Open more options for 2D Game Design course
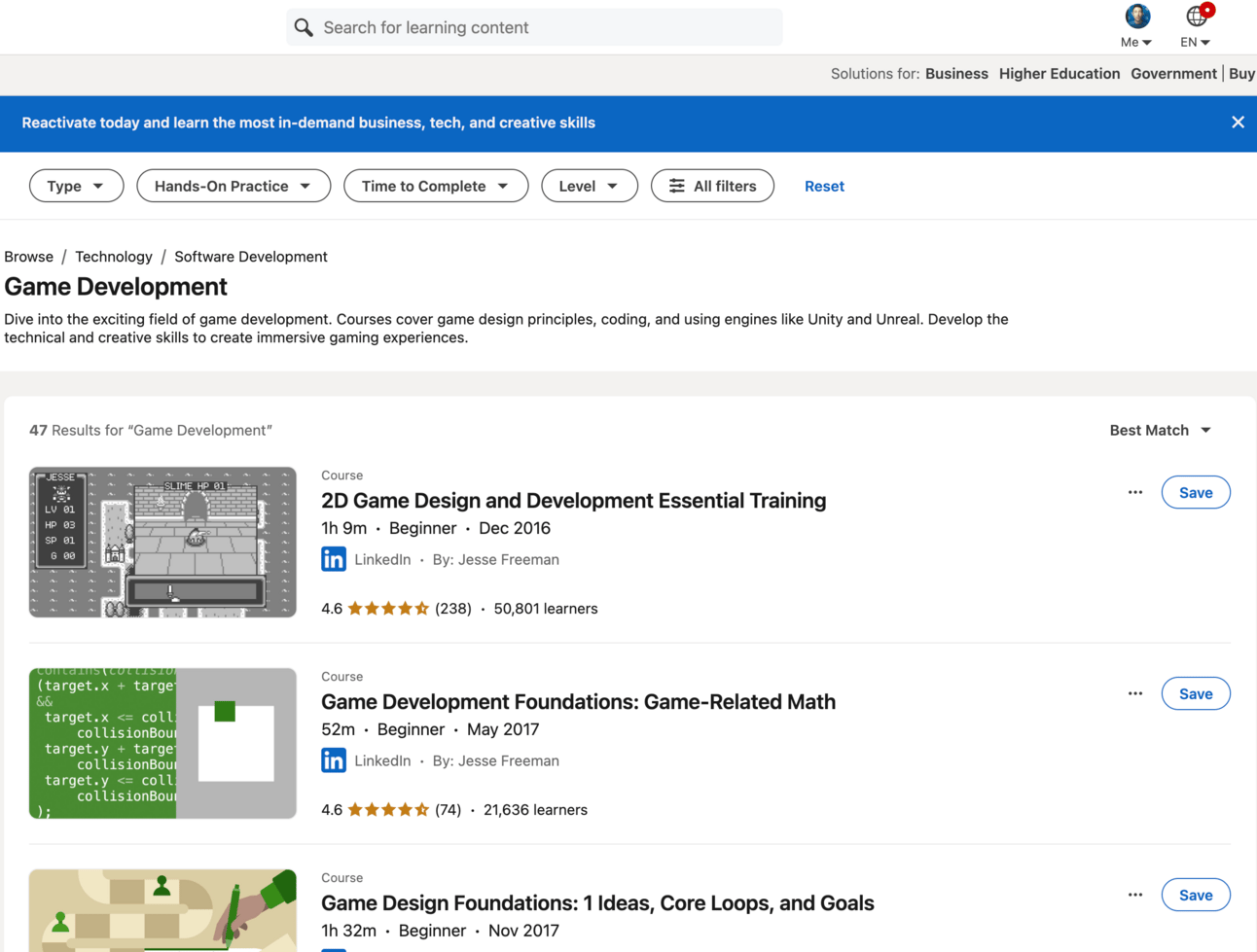 coord(1135,492)
